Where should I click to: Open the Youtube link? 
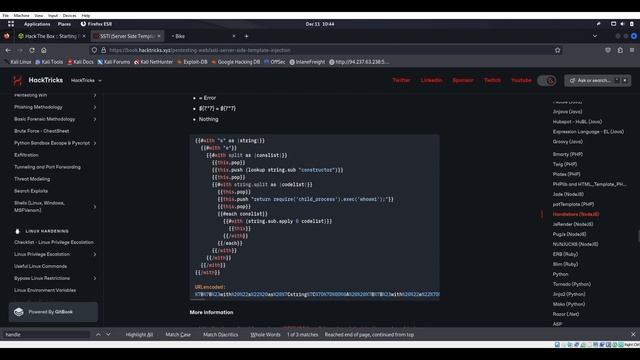coord(521,80)
